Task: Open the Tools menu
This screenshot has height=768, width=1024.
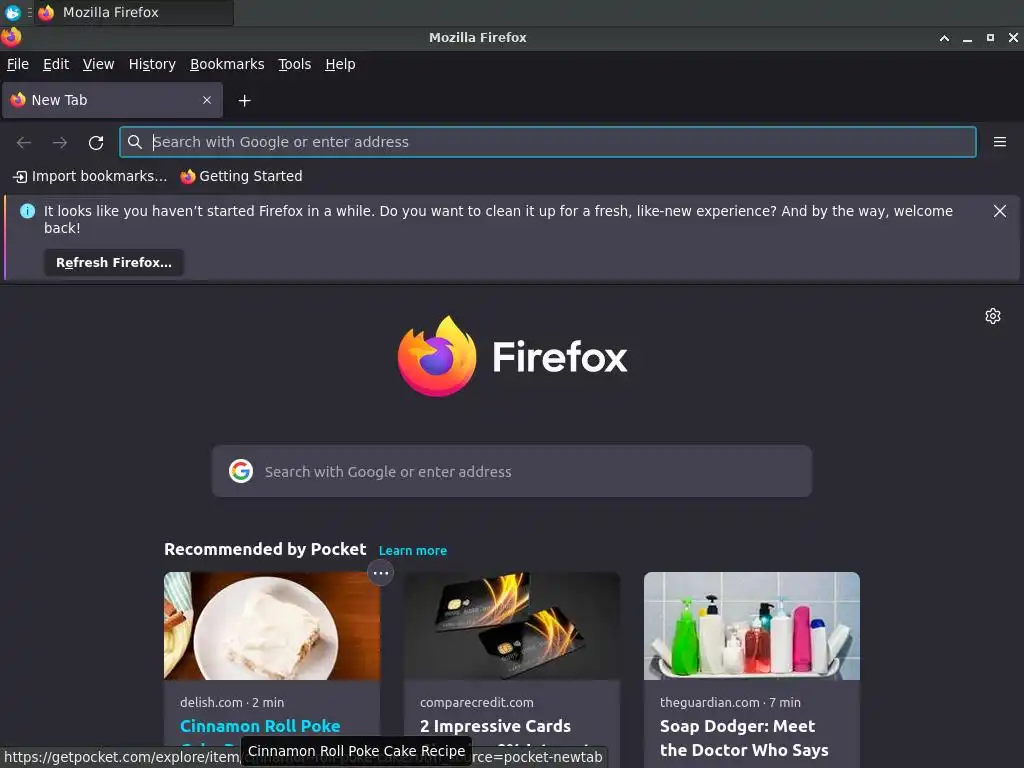Action: (295, 64)
